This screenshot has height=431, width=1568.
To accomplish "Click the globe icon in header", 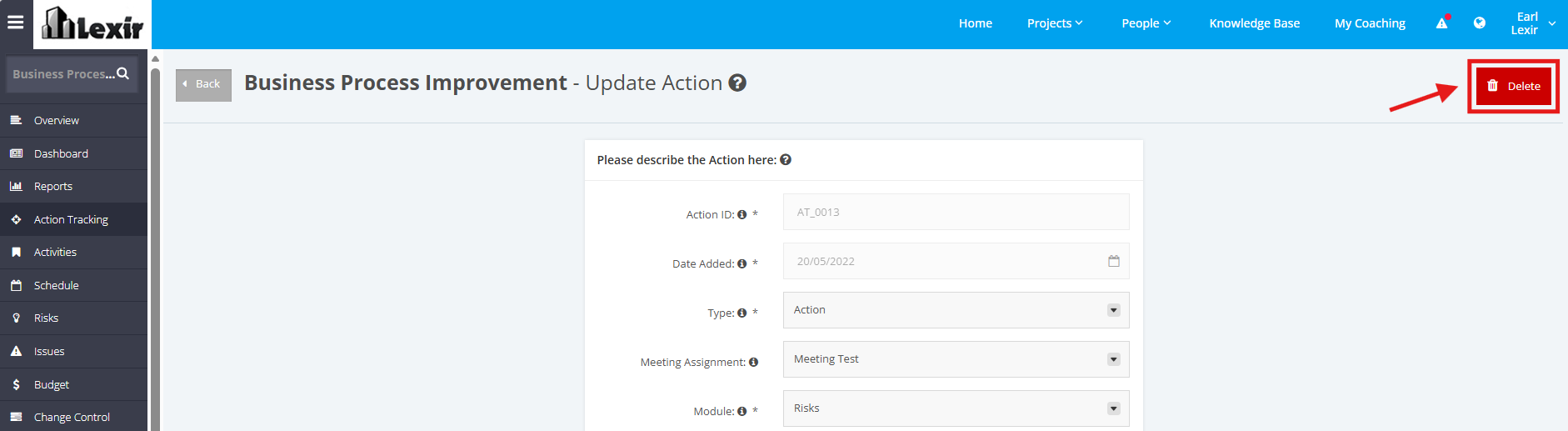I will point(1480,23).
